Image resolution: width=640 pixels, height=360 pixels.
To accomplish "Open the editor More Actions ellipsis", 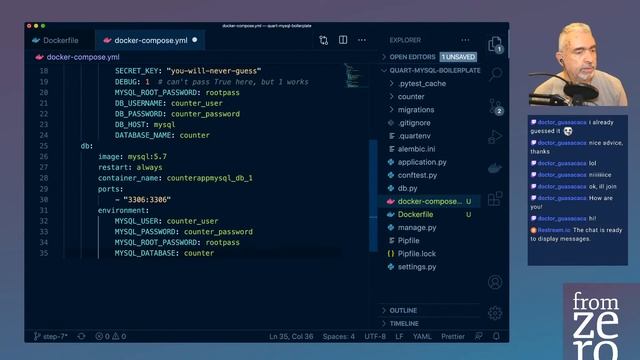I will 362,40.
